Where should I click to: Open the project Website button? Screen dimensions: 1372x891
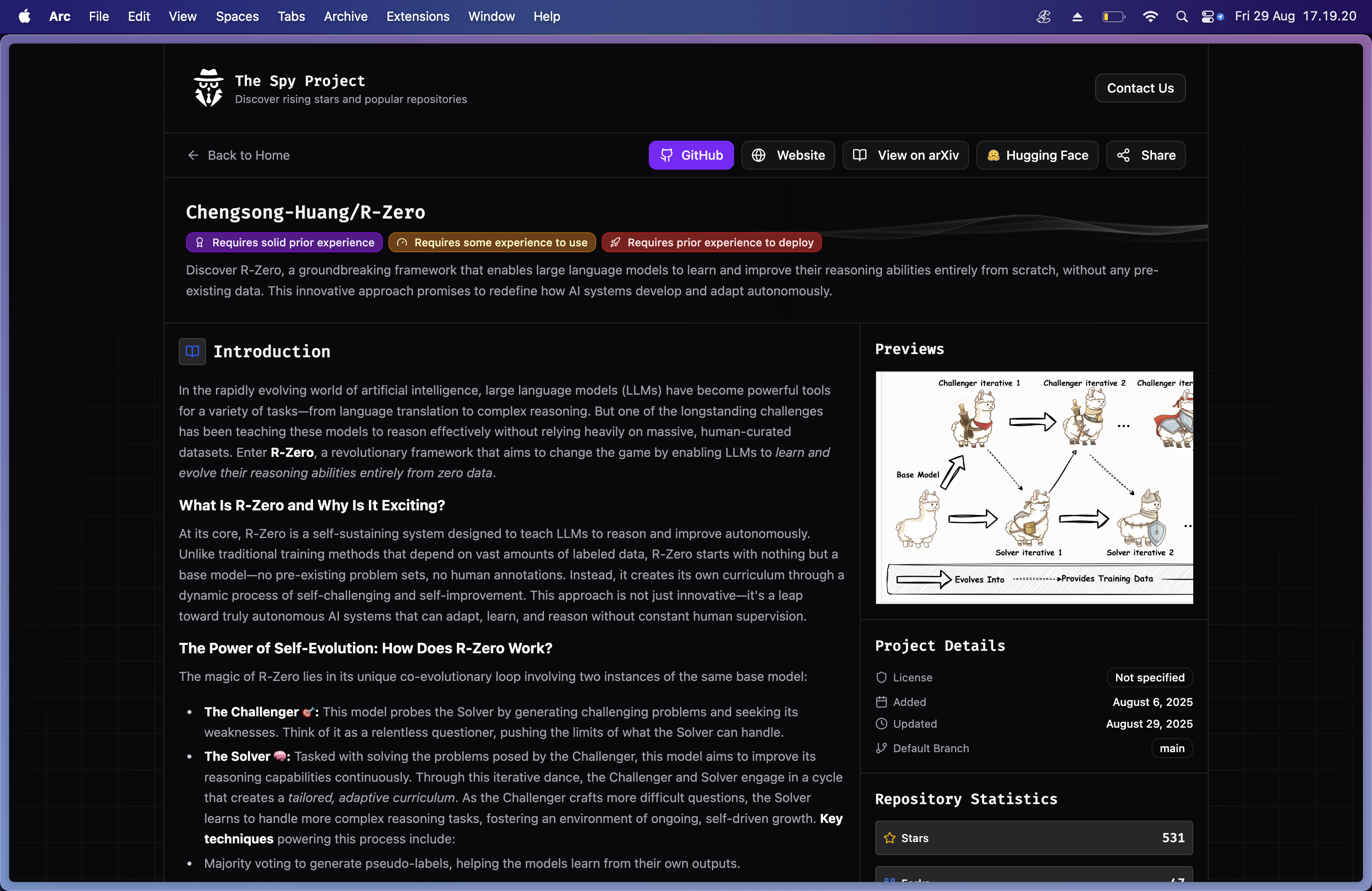(788, 155)
